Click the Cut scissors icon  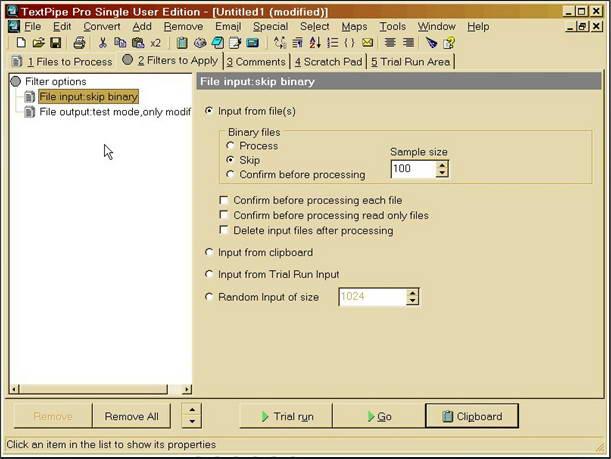tap(102, 42)
